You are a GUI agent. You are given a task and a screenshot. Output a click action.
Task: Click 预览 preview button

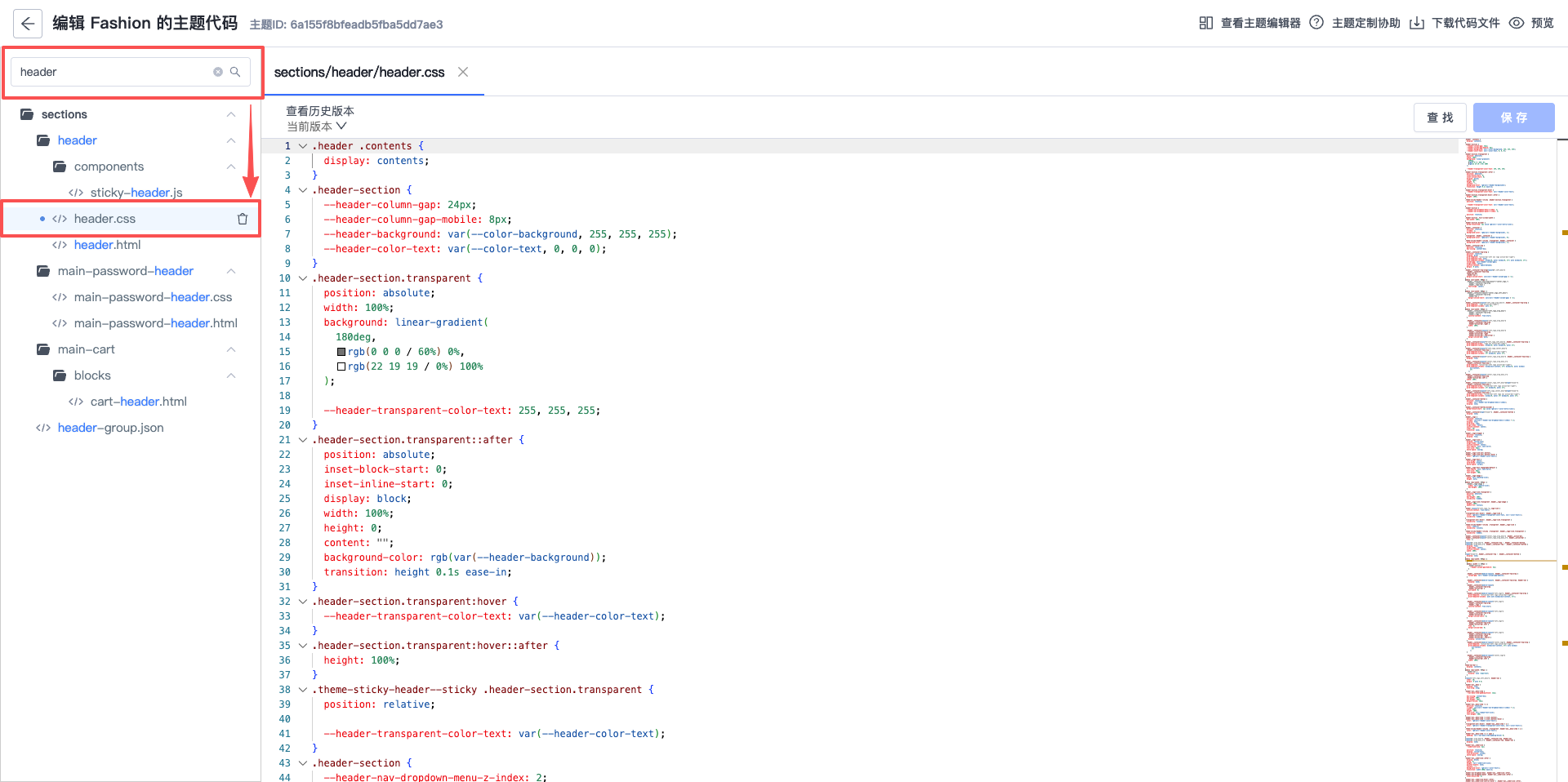1531,23
